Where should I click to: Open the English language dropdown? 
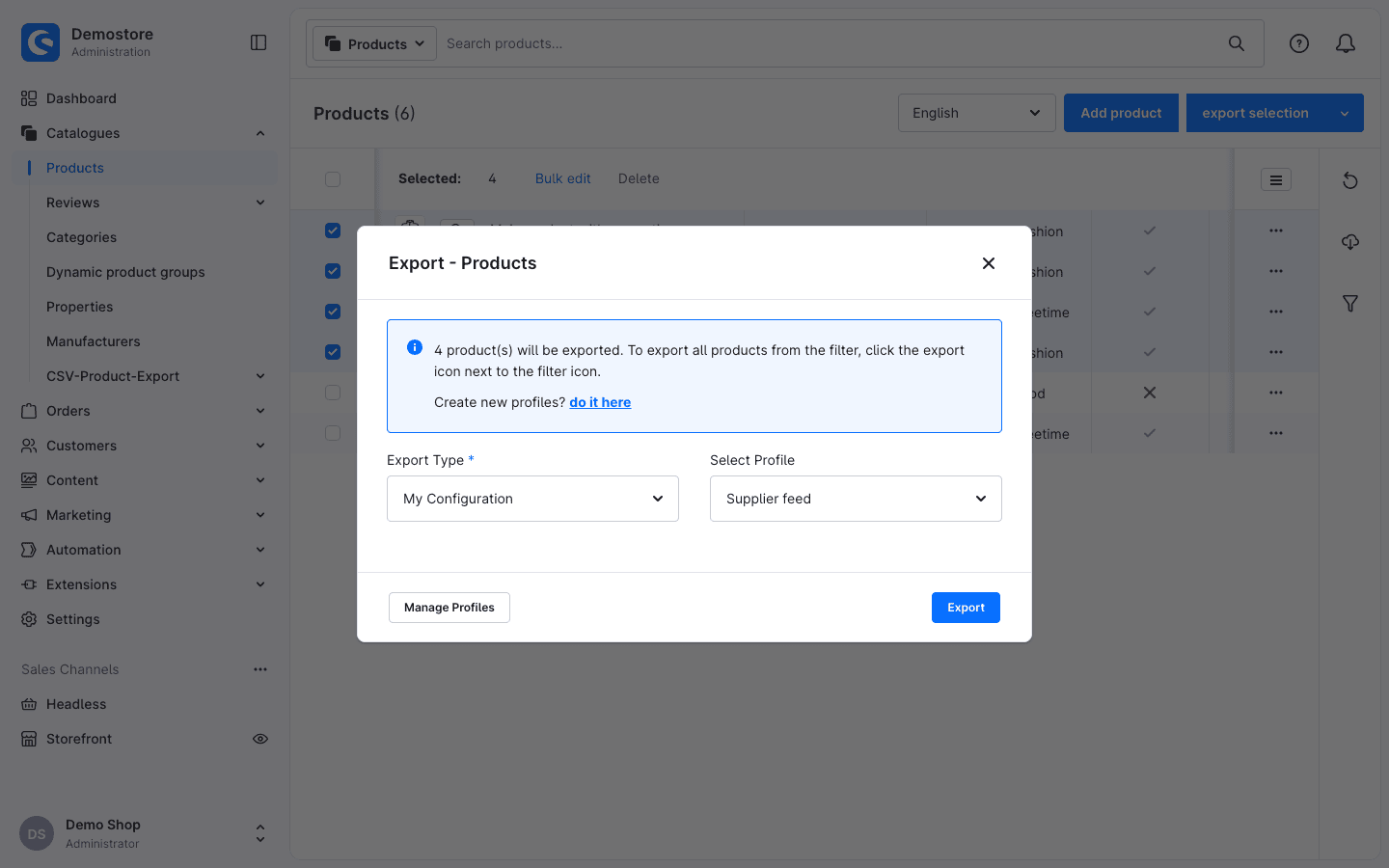977,113
